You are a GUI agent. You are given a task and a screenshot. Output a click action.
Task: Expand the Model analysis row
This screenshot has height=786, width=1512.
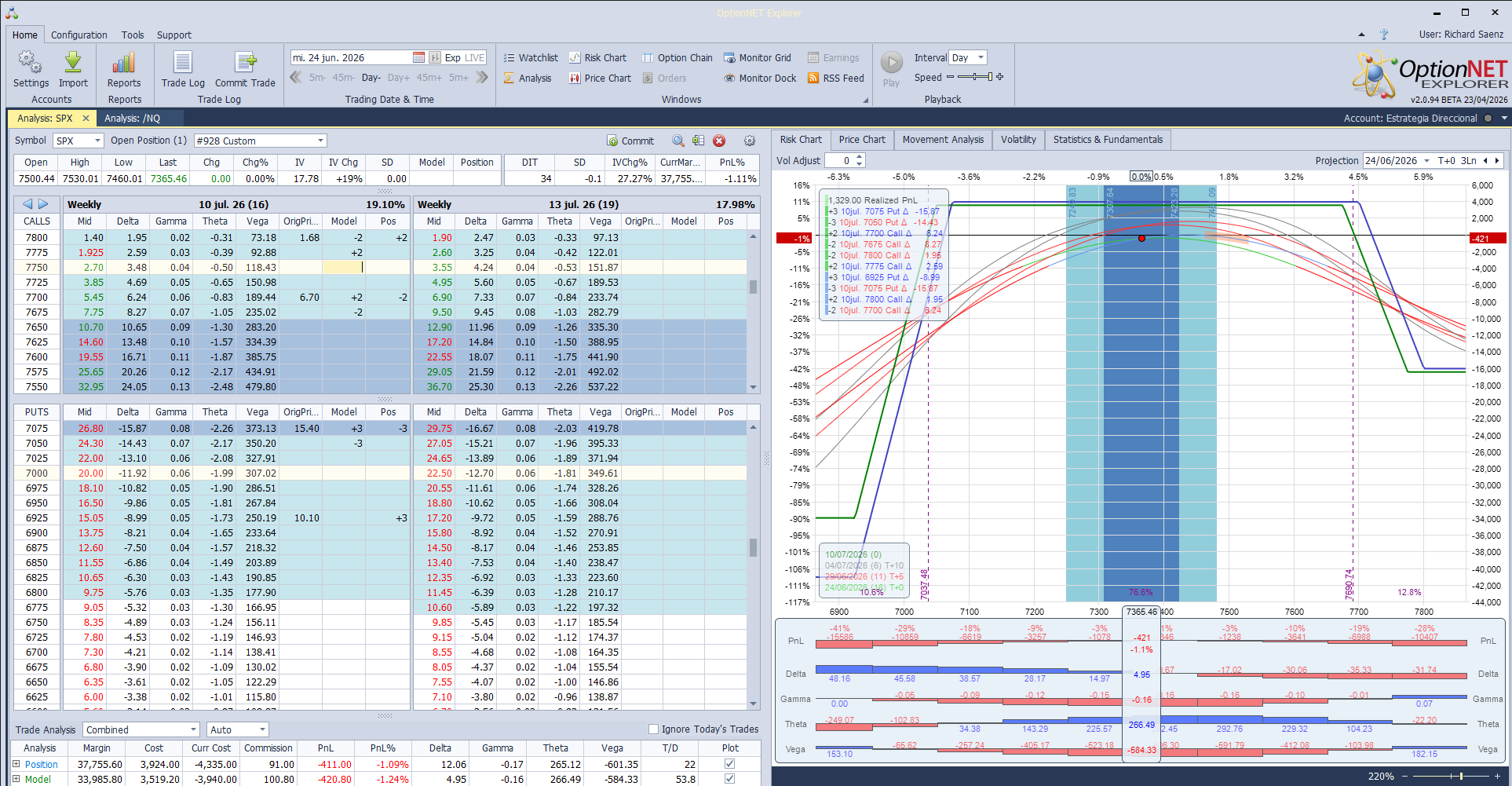[16, 779]
